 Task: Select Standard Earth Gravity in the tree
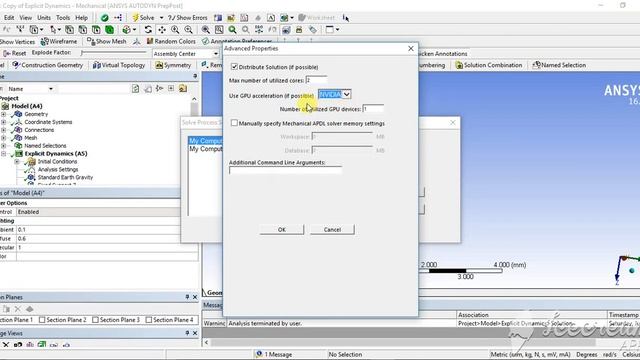65,178
